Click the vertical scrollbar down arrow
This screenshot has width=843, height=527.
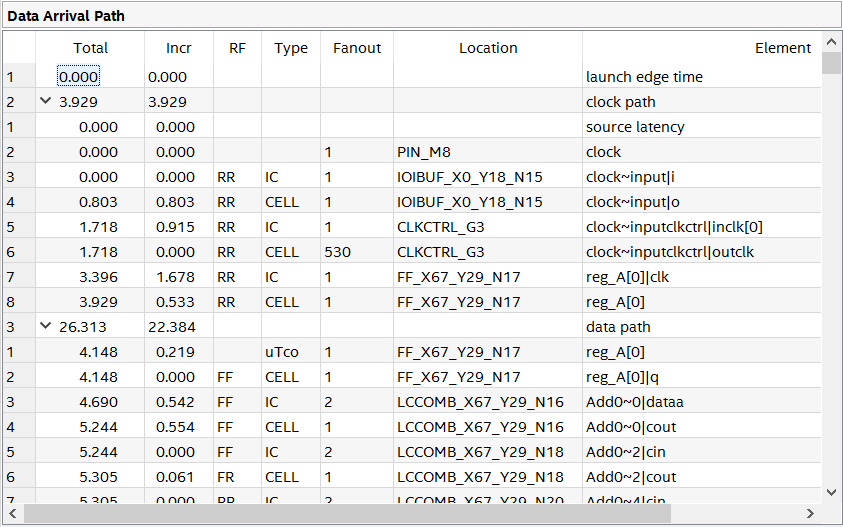(831, 492)
